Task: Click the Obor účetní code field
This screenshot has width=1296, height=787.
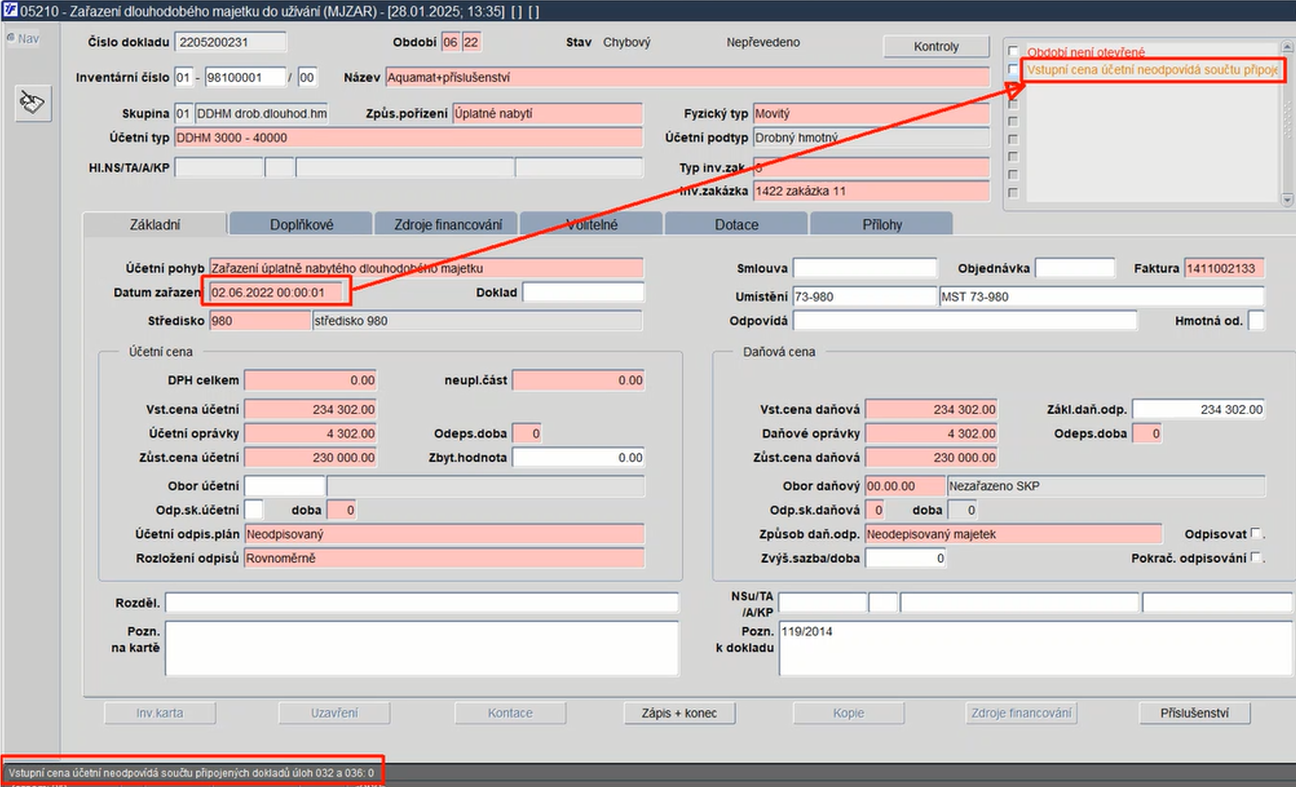Action: coord(285,486)
